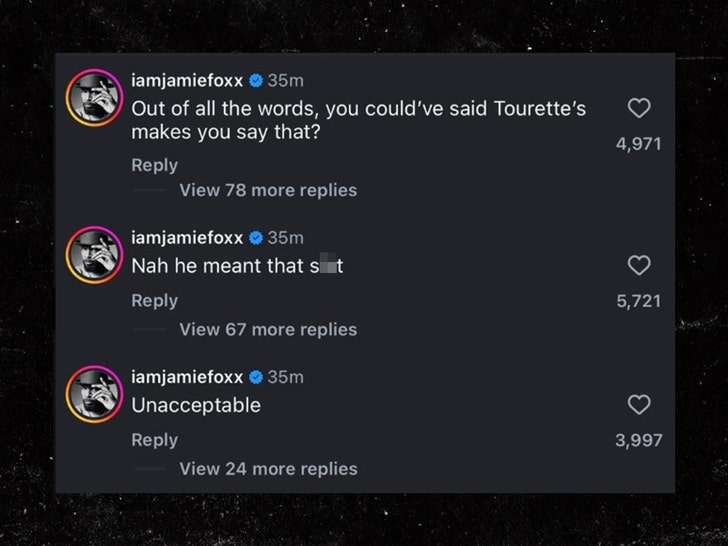The height and width of the screenshot is (546, 728).
Task: Open iamjamiefoxx username on the Tourette's comment
Action: 187,80
